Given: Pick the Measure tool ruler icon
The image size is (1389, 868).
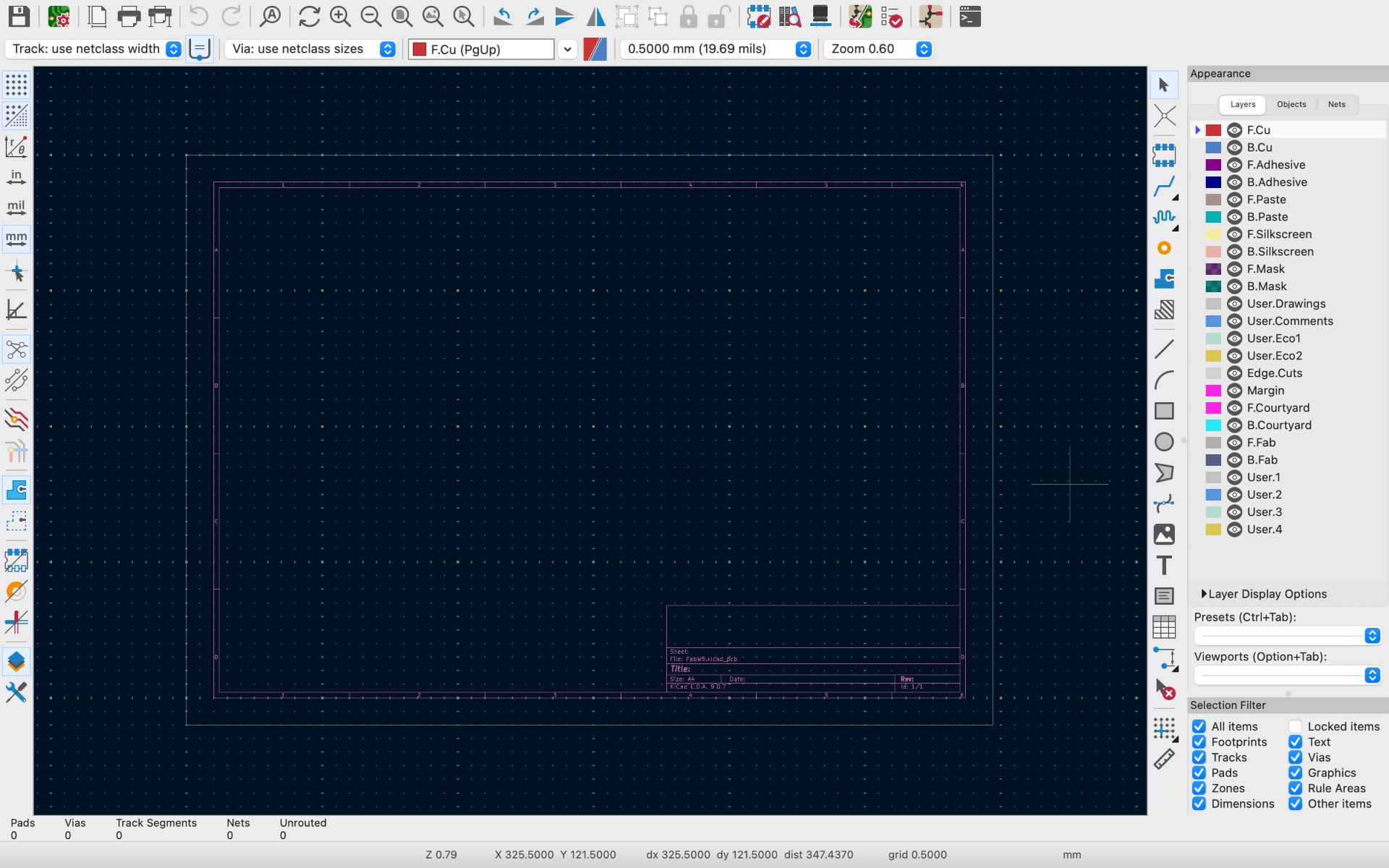Looking at the screenshot, I should tap(1163, 759).
